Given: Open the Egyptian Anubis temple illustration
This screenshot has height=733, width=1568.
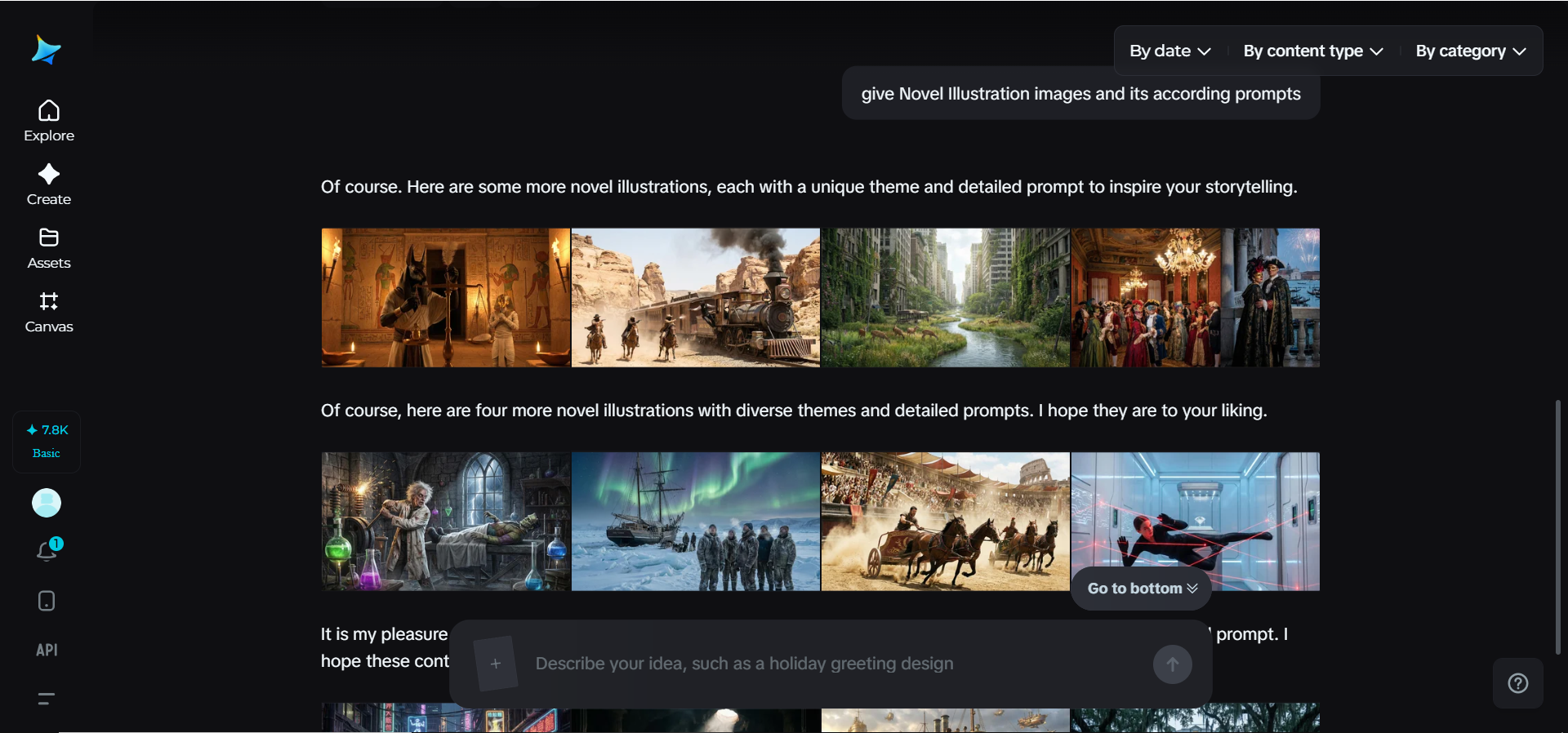Looking at the screenshot, I should coord(446,298).
